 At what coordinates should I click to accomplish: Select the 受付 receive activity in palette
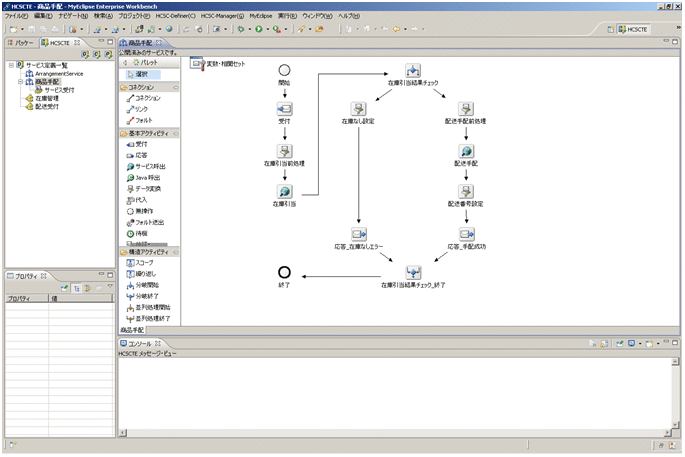pos(140,144)
